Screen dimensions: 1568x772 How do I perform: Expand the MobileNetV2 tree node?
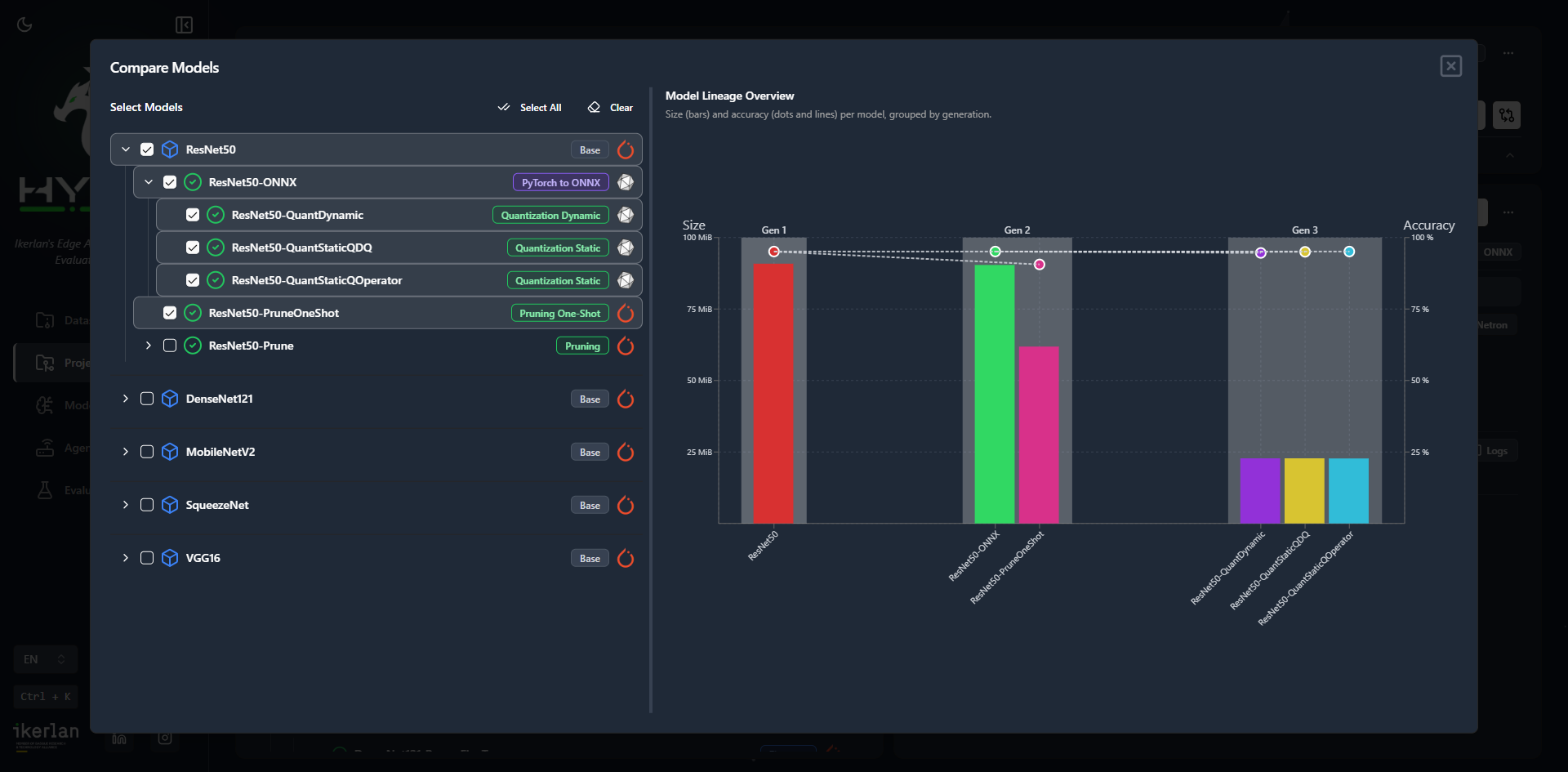[126, 452]
